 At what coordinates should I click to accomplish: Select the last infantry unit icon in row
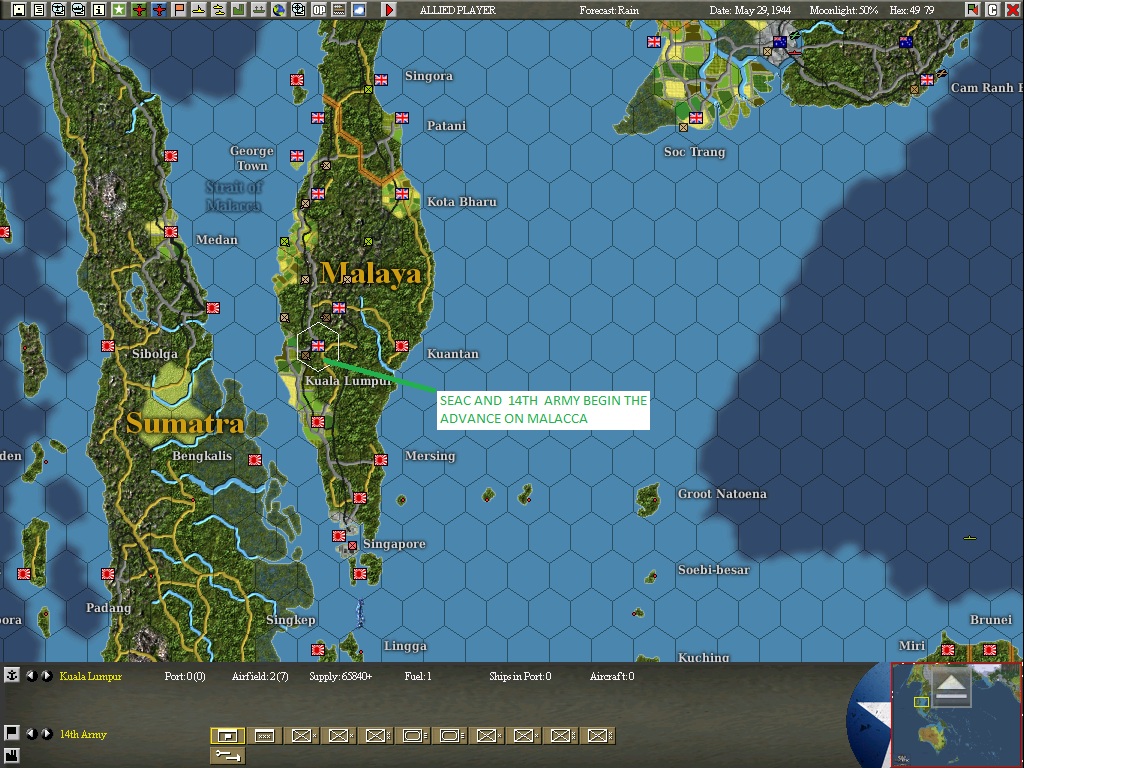pyautogui.click(x=598, y=736)
